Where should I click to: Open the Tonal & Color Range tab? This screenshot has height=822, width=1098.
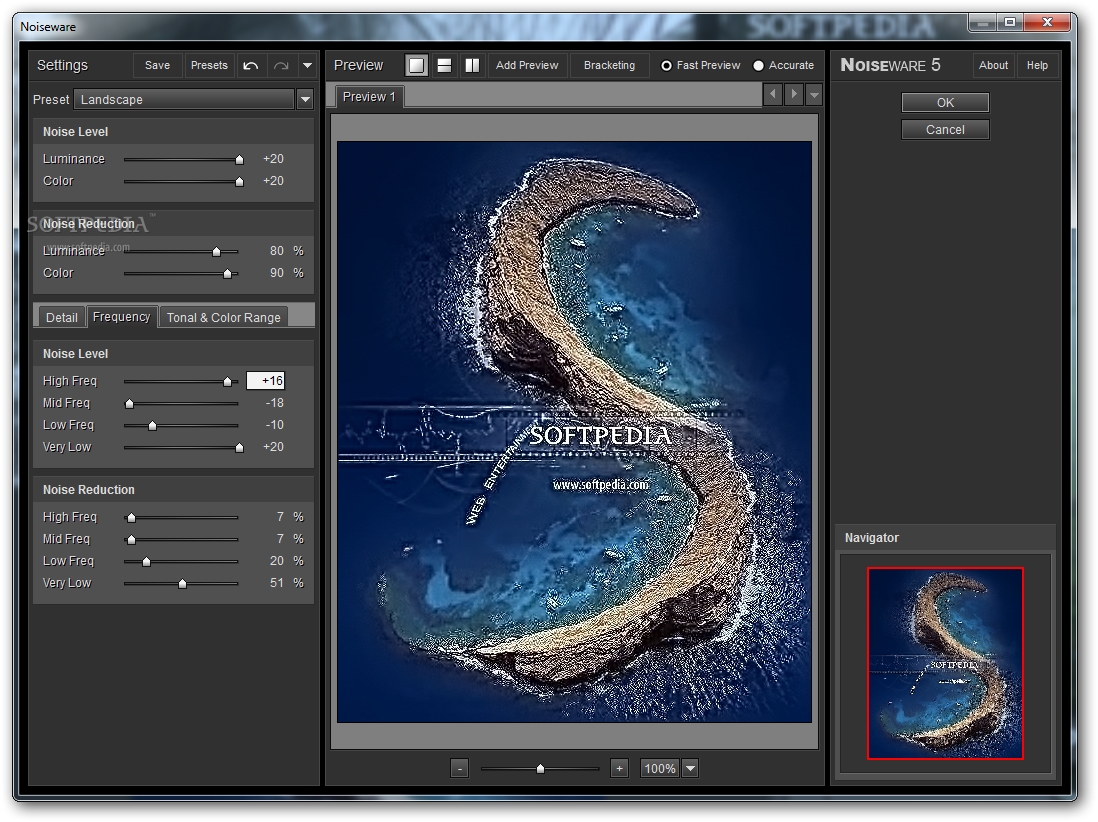(223, 317)
